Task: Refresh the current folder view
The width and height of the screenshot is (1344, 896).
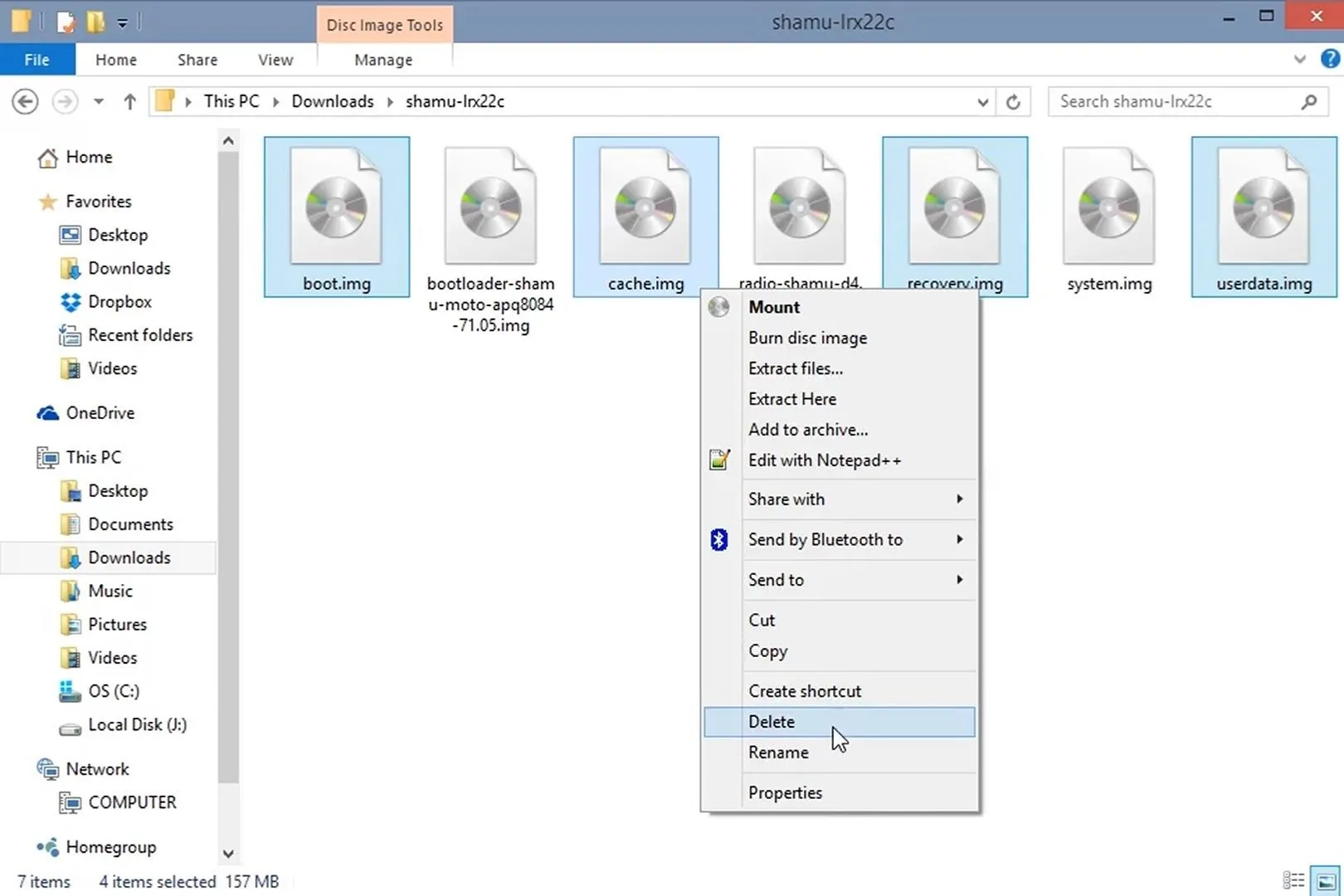Action: [1013, 102]
